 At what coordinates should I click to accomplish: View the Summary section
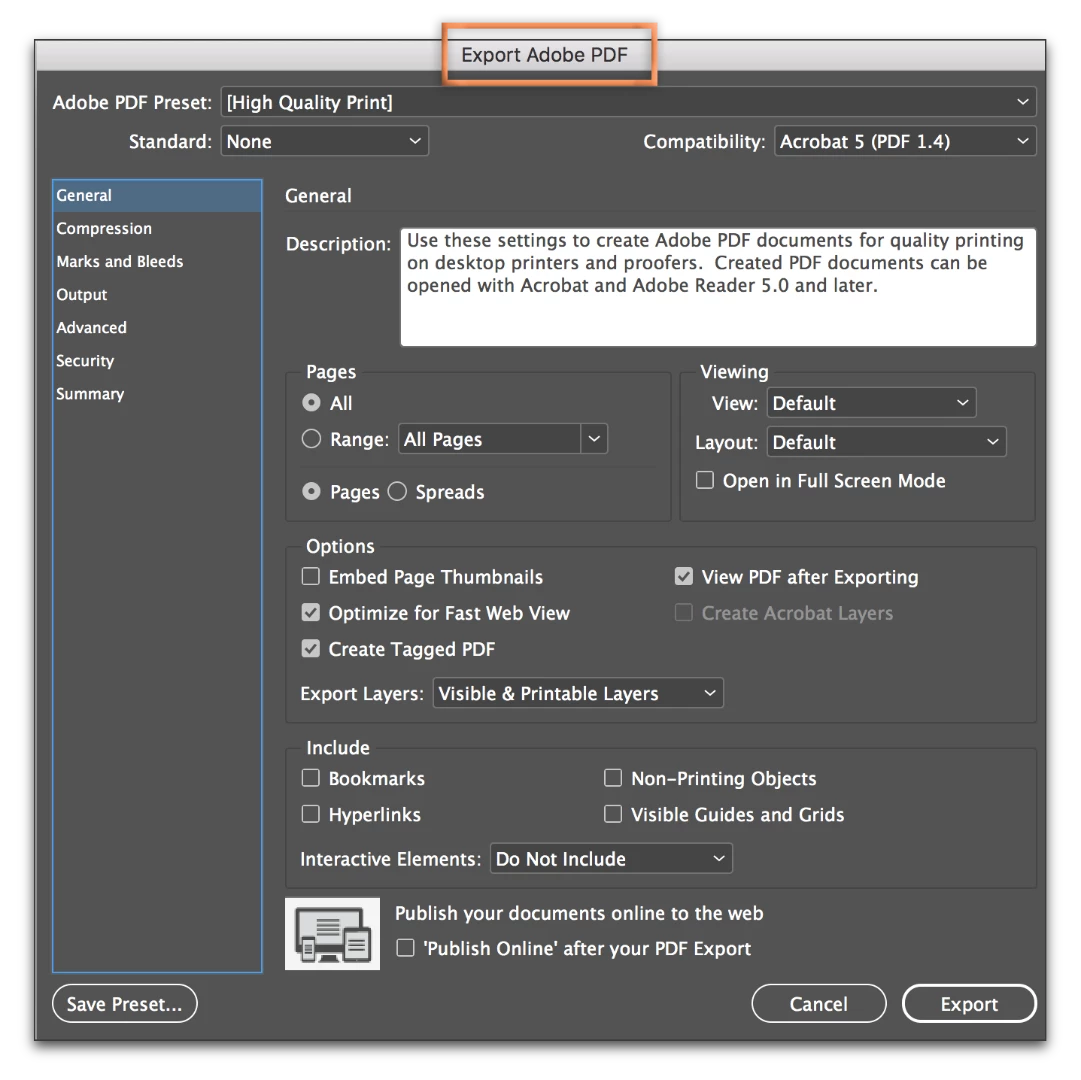pyautogui.click(x=157, y=394)
